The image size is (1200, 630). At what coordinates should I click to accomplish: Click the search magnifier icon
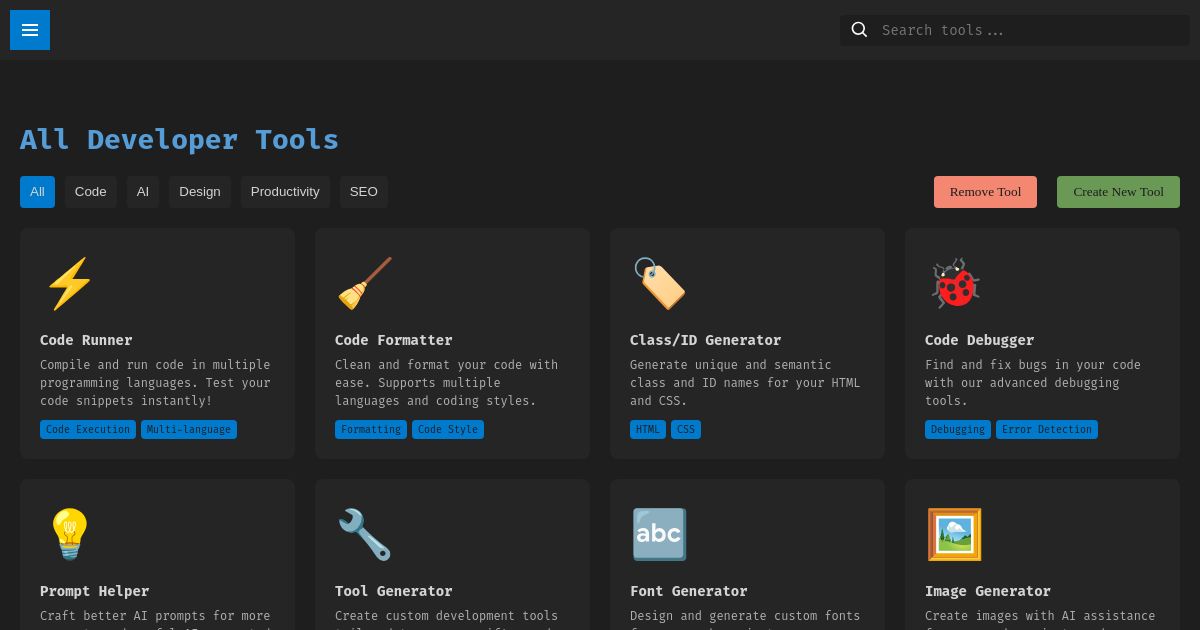click(859, 29)
